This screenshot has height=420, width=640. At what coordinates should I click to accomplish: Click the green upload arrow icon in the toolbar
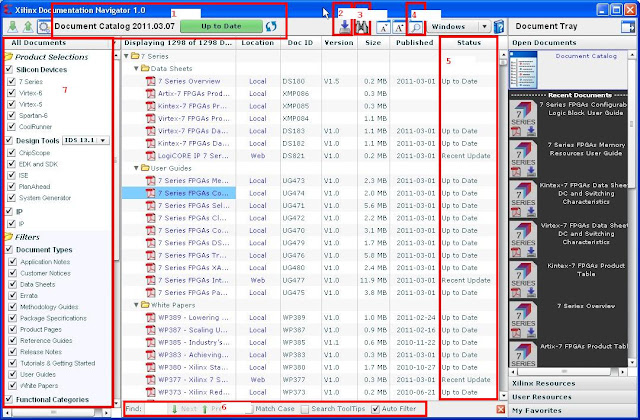[28, 27]
